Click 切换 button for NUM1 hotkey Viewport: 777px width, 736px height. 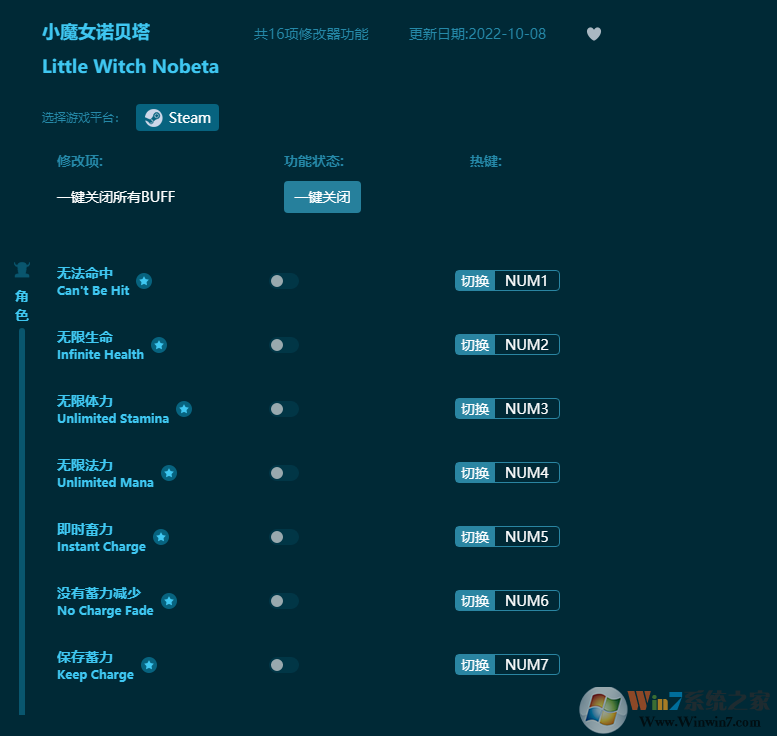(475, 281)
